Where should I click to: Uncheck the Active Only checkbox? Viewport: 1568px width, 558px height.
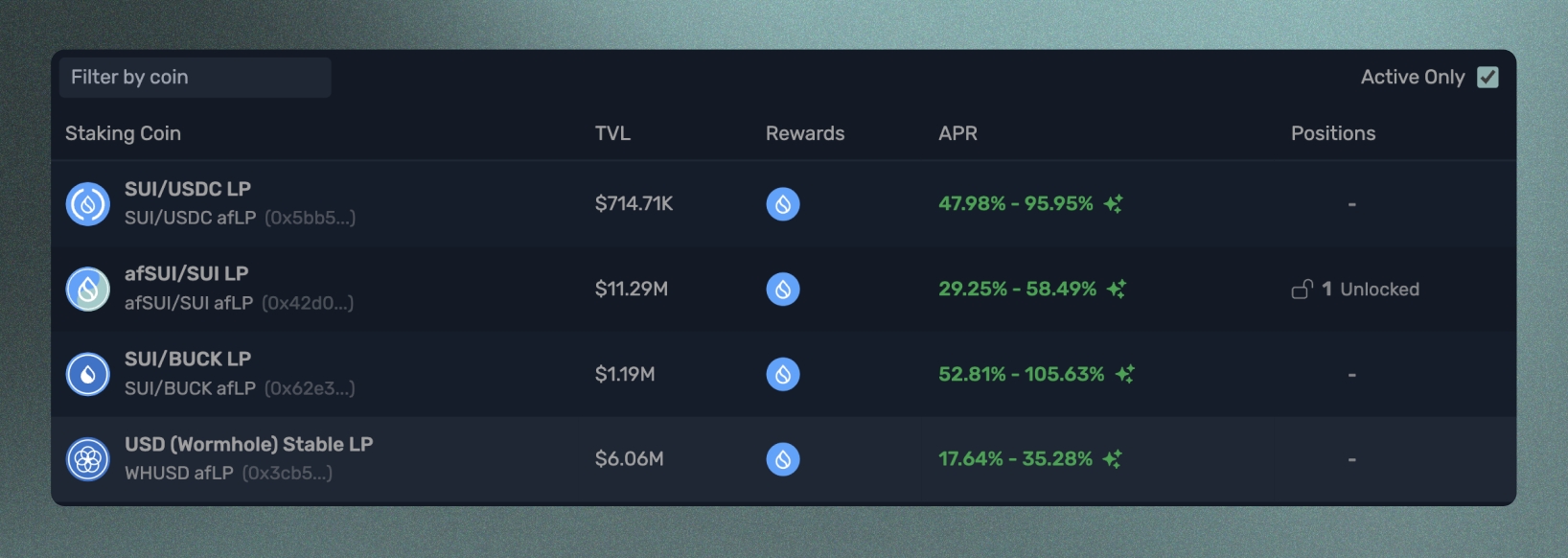pos(1487,77)
